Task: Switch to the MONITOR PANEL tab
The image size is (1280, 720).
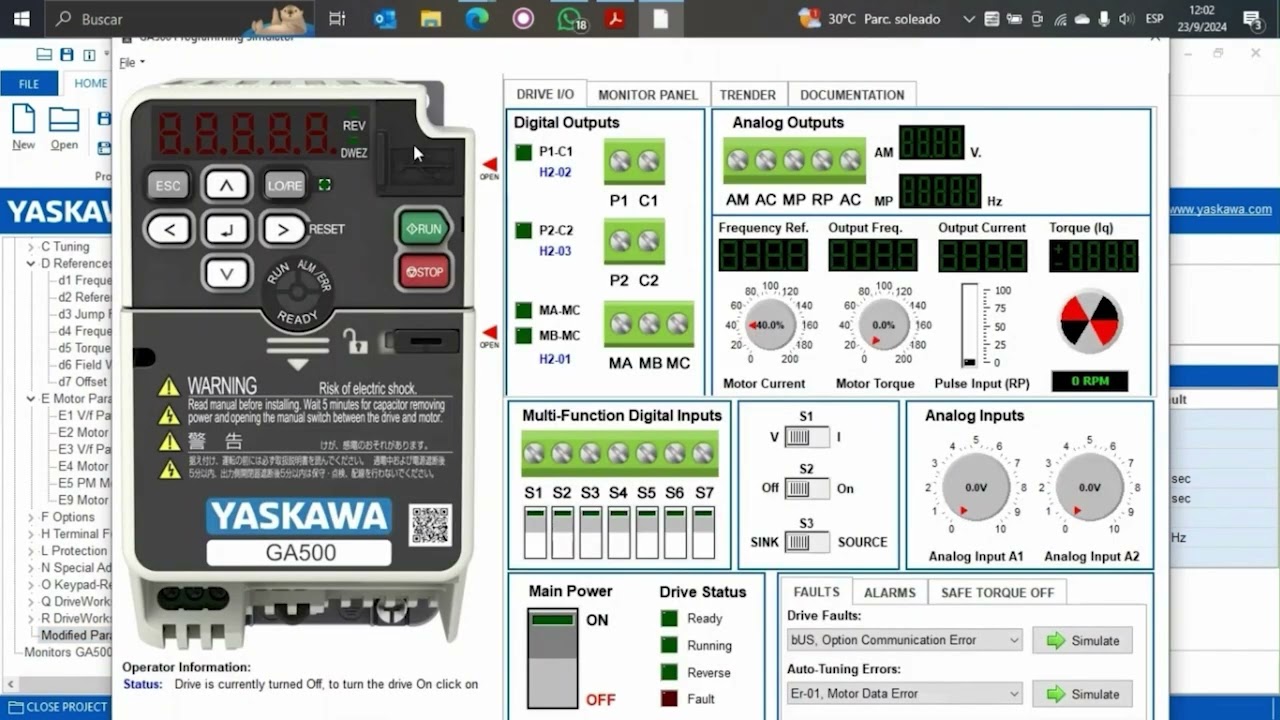Action: point(648,95)
